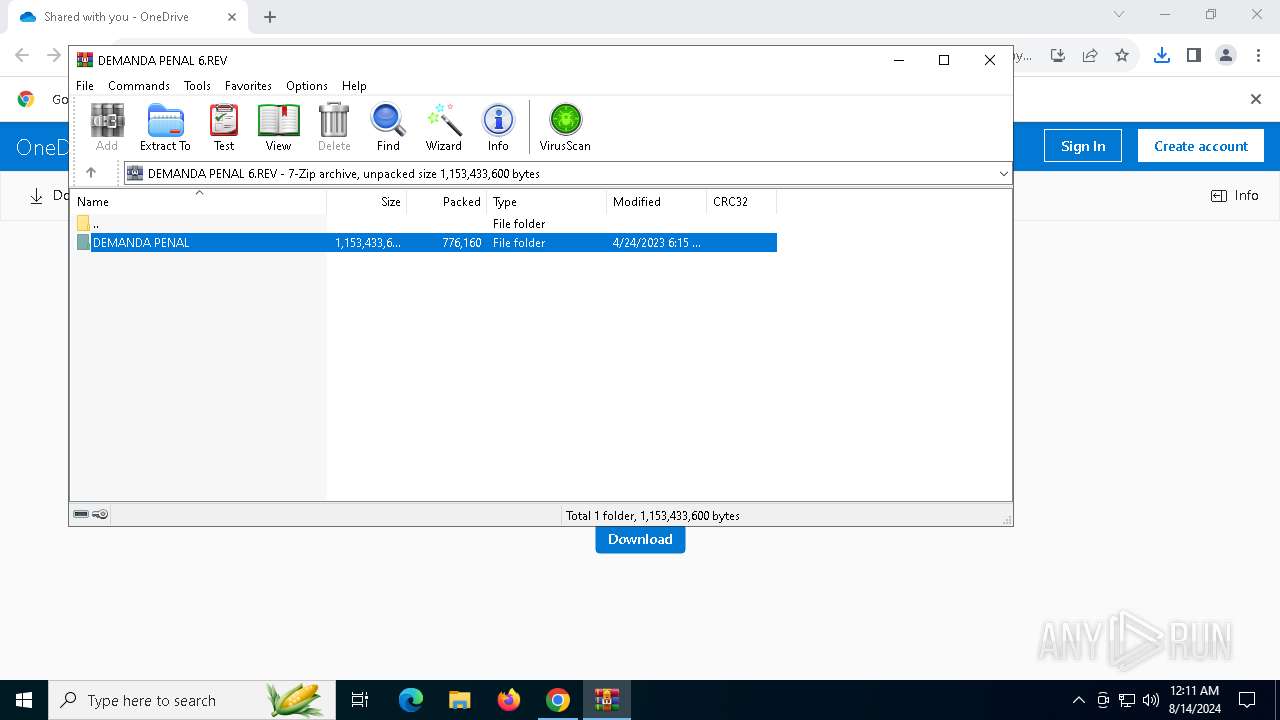Sort by CRC32 column header
The width and height of the screenshot is (1280, 720).
point(742,202)
